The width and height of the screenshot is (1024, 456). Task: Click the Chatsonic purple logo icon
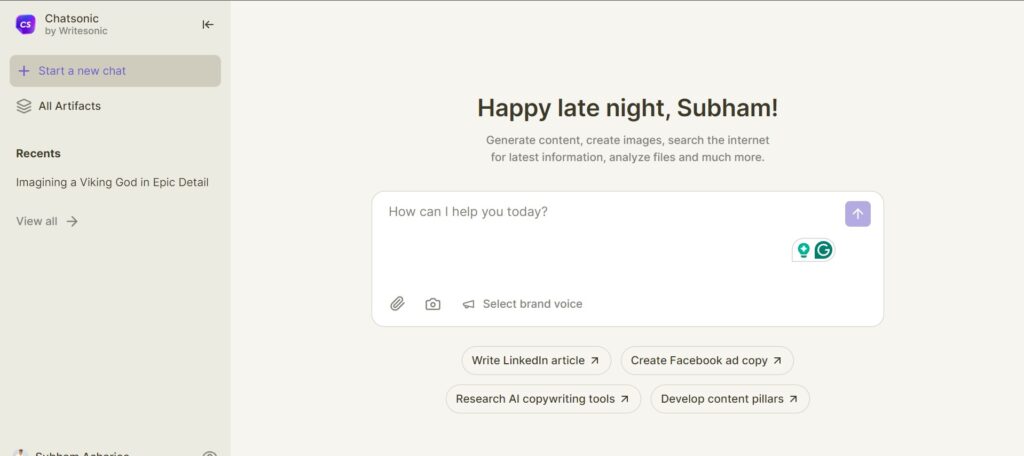coord(25,24)
